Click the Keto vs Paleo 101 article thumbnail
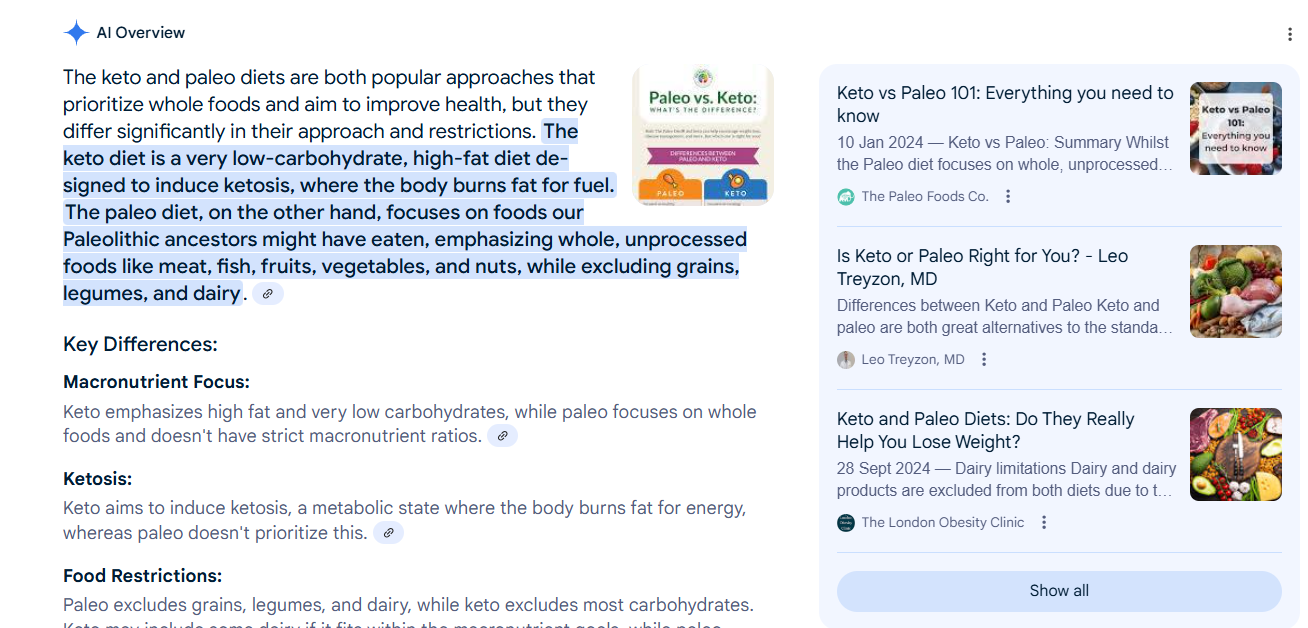 (x=1235, y=128)
